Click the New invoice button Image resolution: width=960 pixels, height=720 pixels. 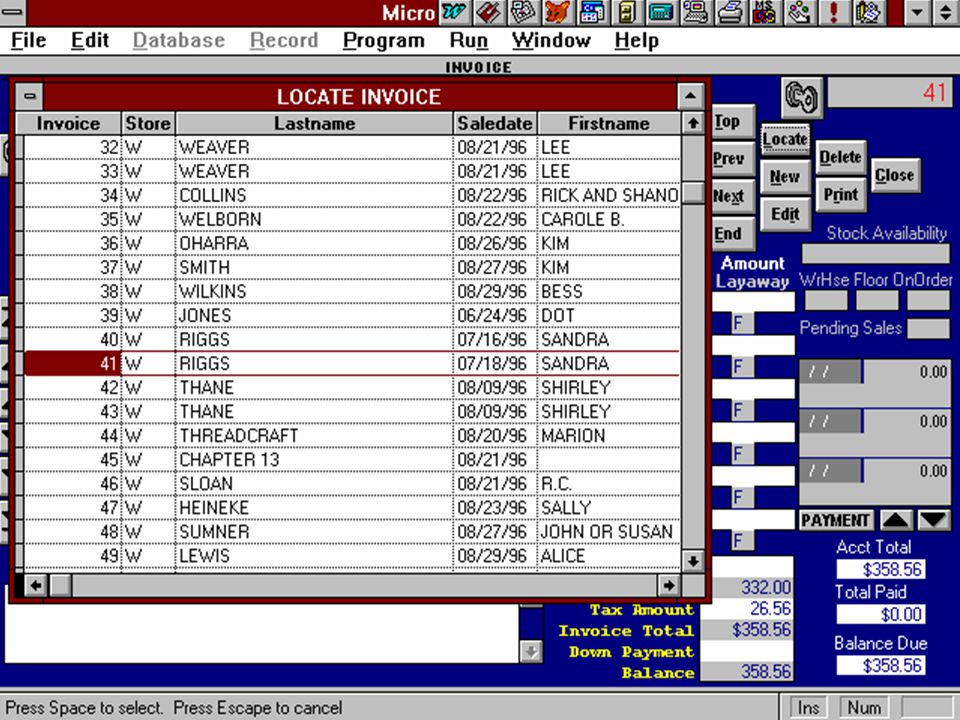coord(785,178)
